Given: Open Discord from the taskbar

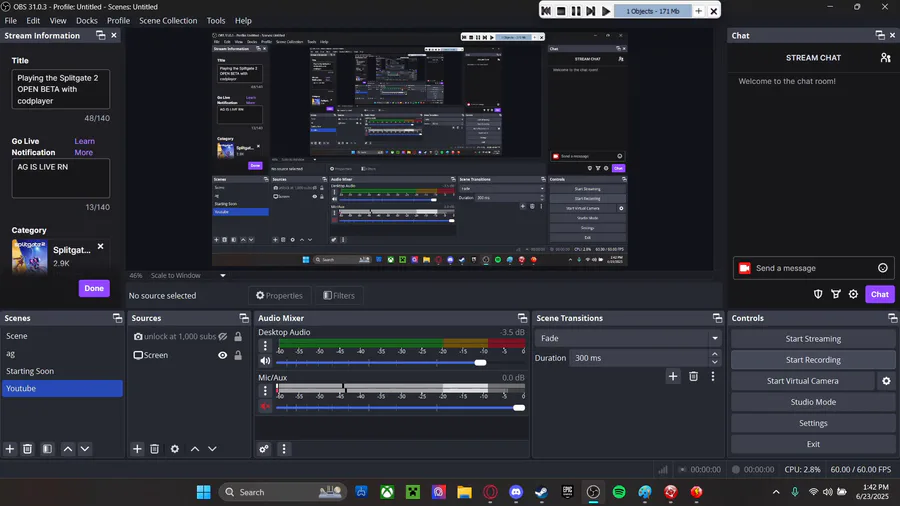Looking at the screenshot, I should (x=515, y=492).
